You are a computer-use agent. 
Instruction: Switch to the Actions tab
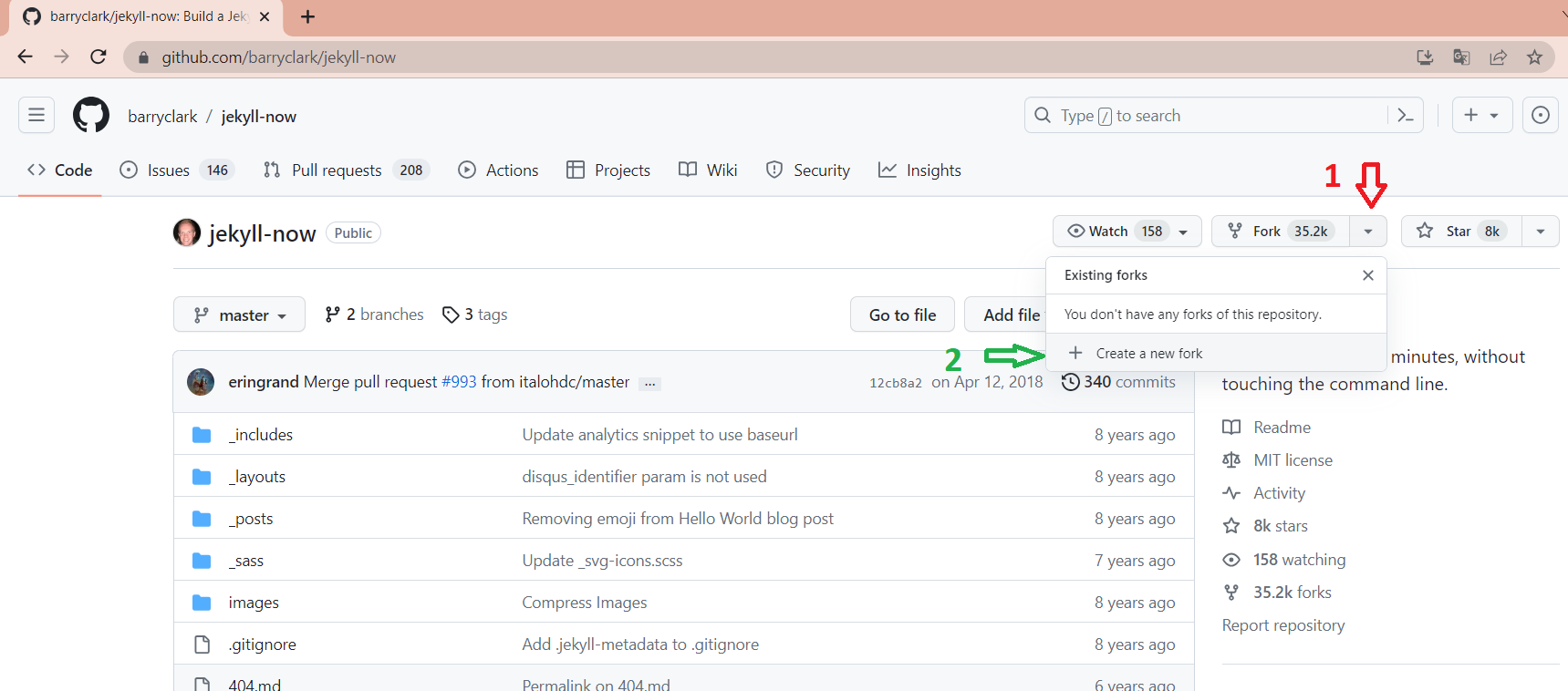coord(498,170)
